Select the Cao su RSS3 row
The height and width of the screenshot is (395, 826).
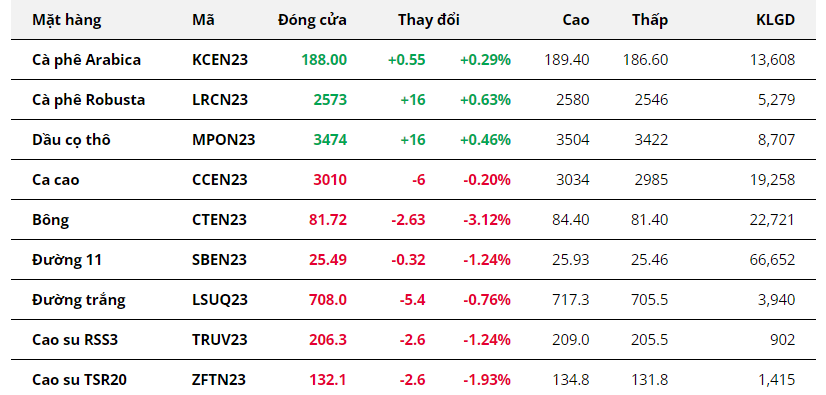pyautogui.click(x=413, y=340)
